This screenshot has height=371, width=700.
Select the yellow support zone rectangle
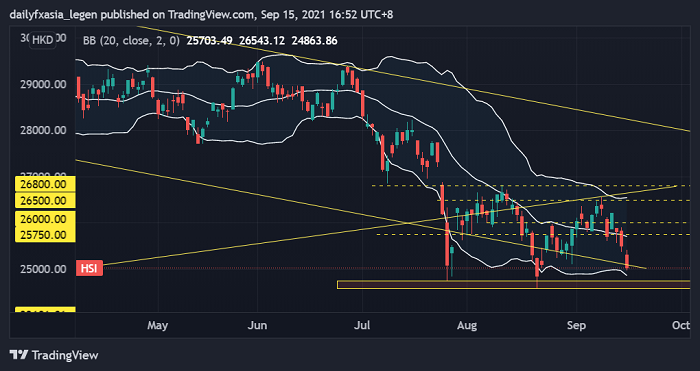point(513,284)
